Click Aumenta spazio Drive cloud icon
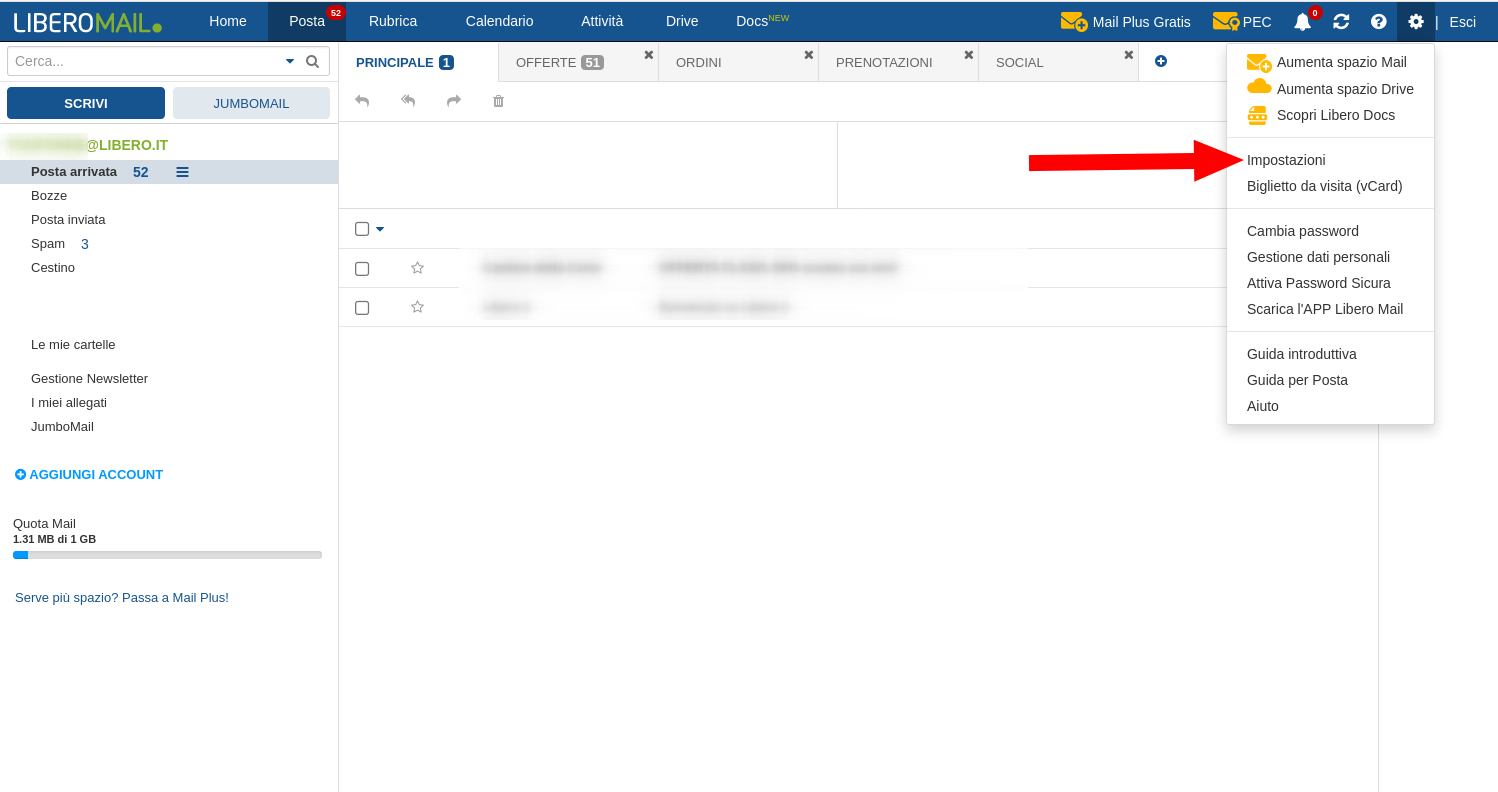This screenshot has width=1498, height=792. [x=1259, y=87]
